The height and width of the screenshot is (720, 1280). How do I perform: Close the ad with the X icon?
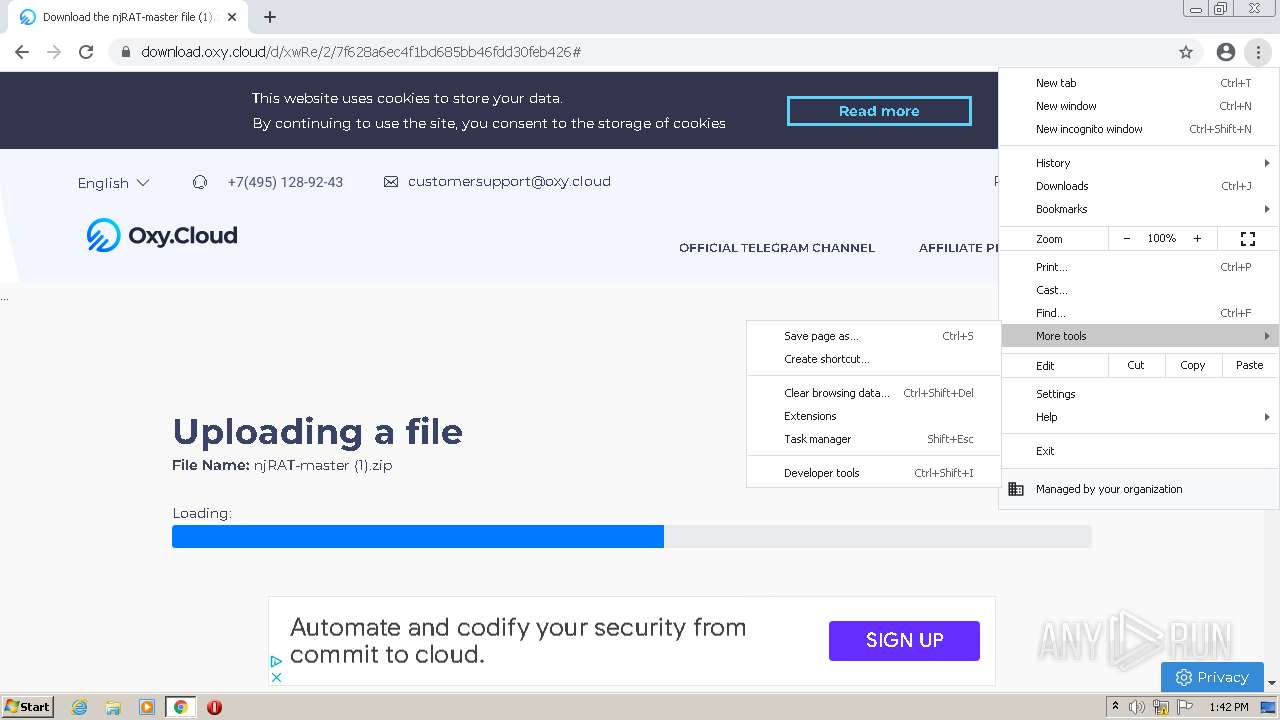(x=277, y=677)
